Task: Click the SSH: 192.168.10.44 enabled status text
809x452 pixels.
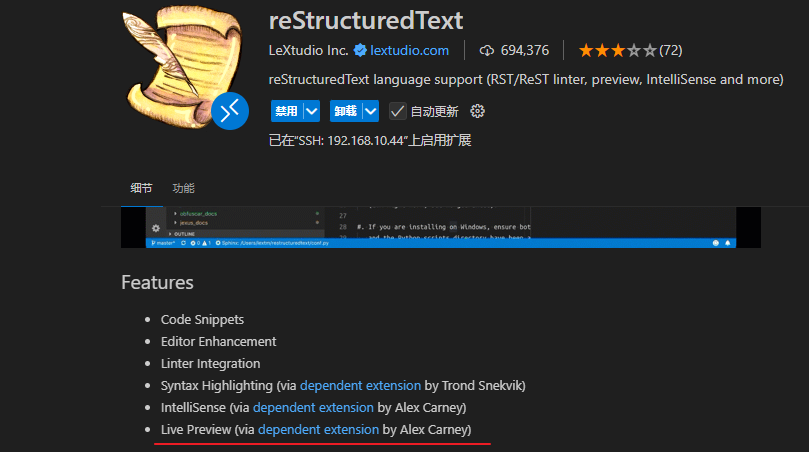Action: 370,140
